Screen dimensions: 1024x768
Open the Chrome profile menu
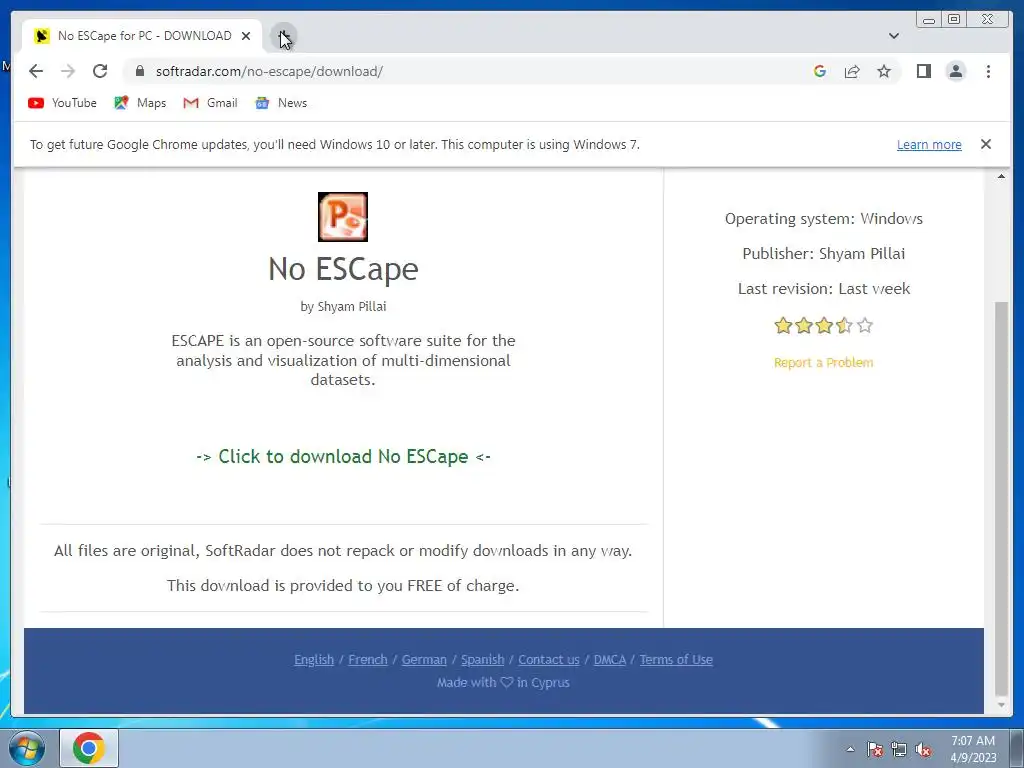[955, 71]
